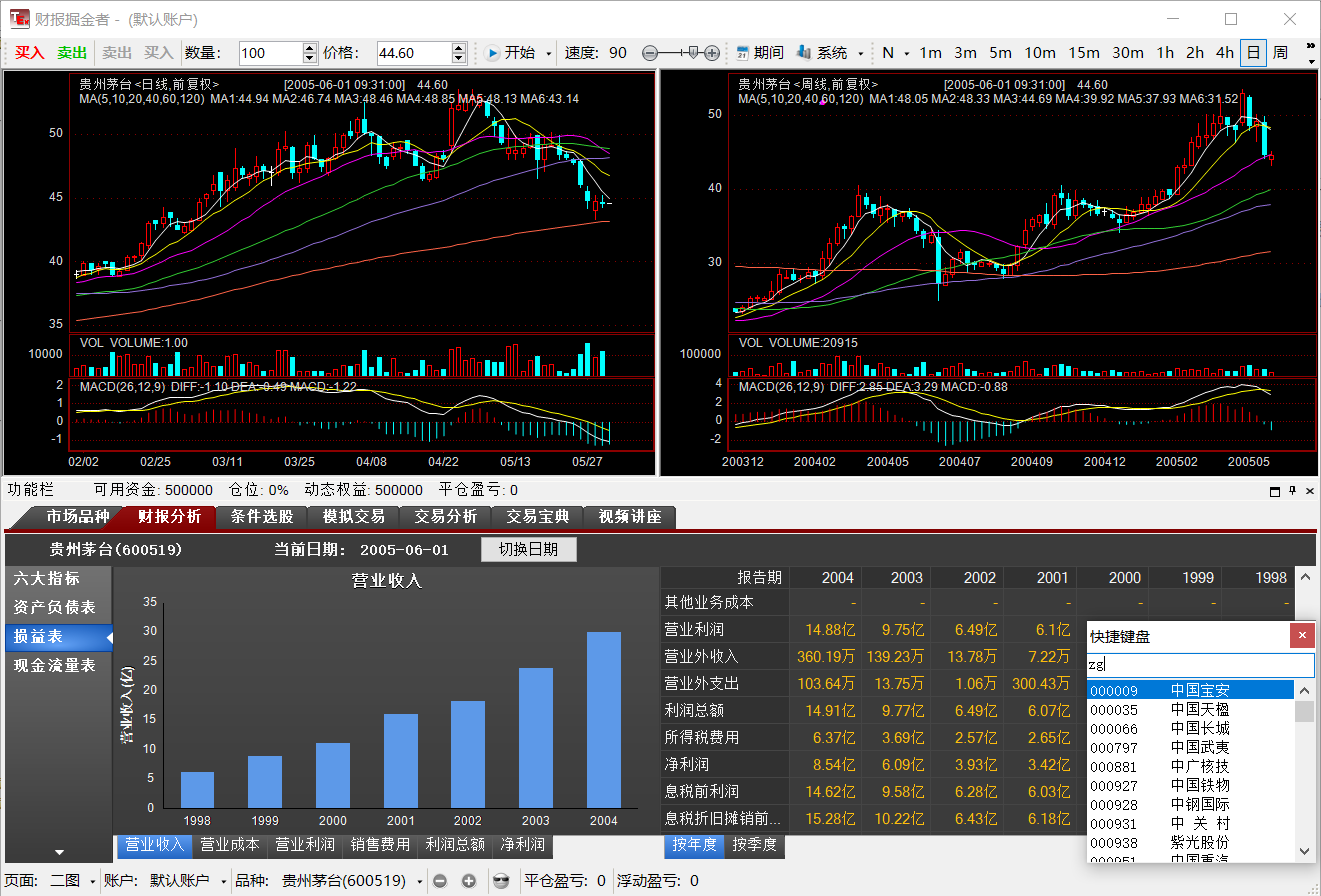Switch to the 条件选股 tab
This screenshot has width=1321, height=896.
(262, 517)
